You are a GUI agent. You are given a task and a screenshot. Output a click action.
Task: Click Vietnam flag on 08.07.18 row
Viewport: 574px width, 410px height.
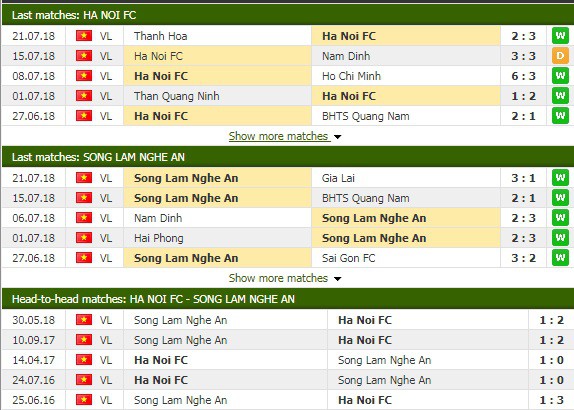84,76
